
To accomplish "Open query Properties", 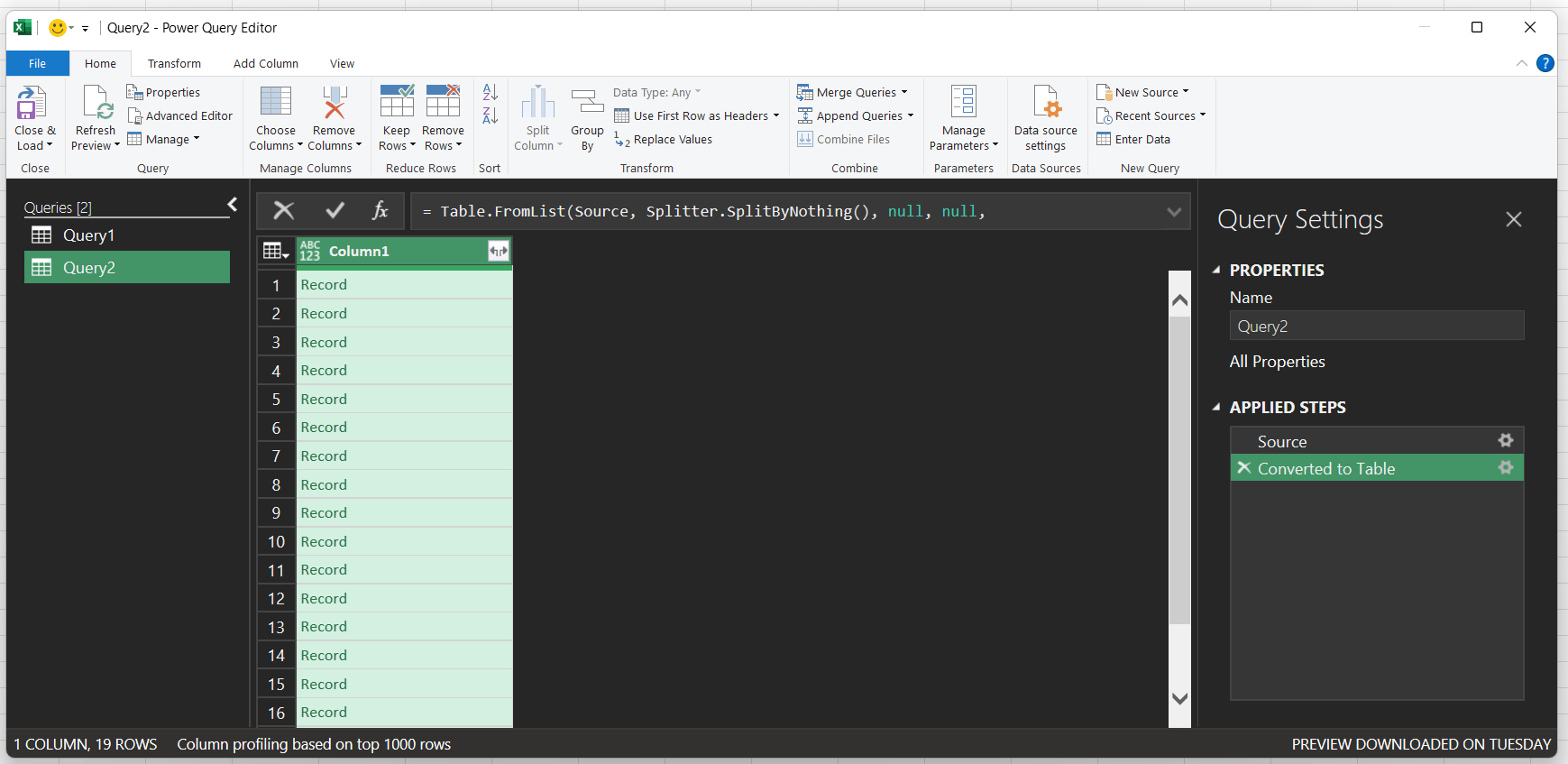I will point(163,92).
